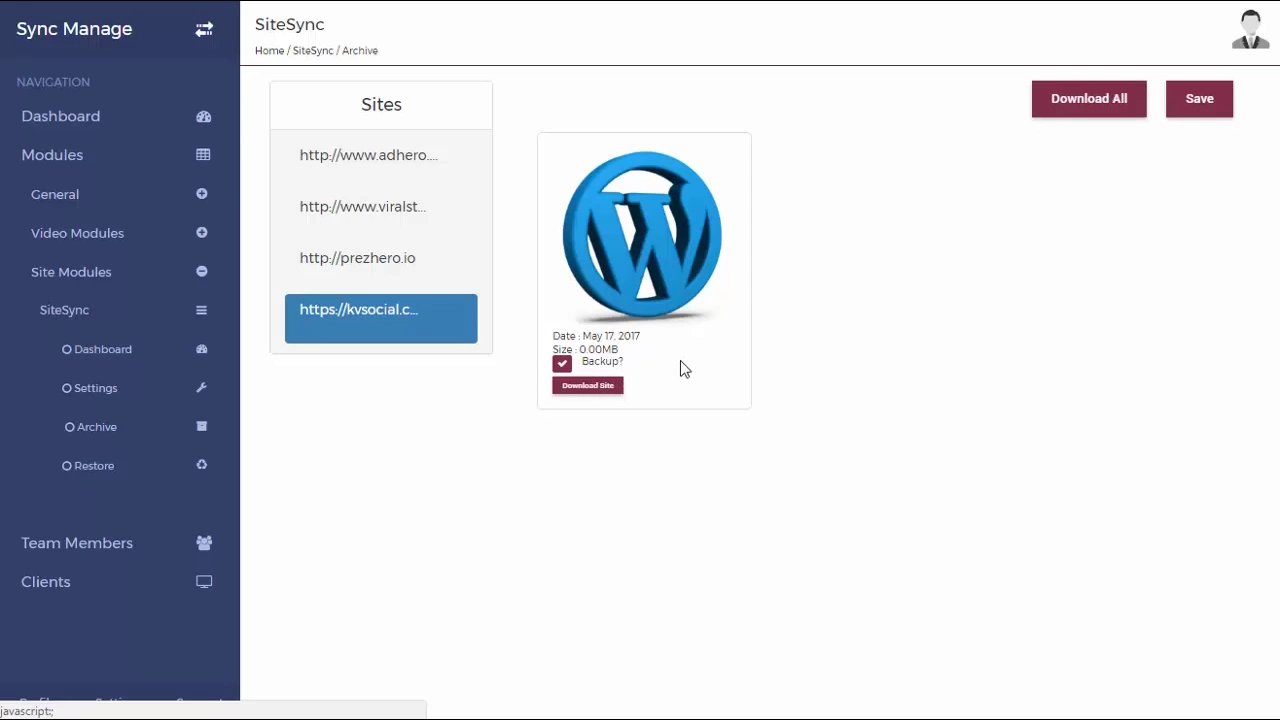The image size is (1280, 720).
Task: Click the Dashboard gauge icon in navigation
Action: point(204,116)
